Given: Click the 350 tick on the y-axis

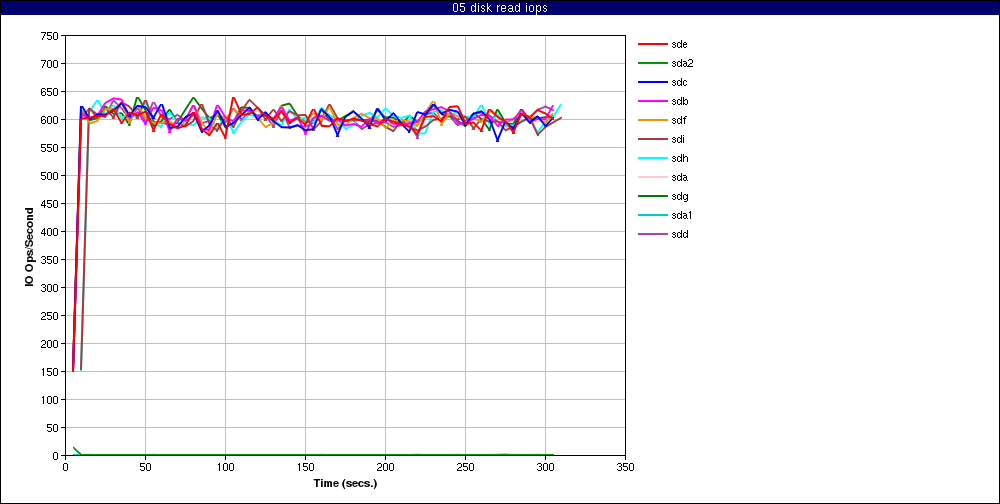Looking at the screenshot, I should click(x=51, y=260).
